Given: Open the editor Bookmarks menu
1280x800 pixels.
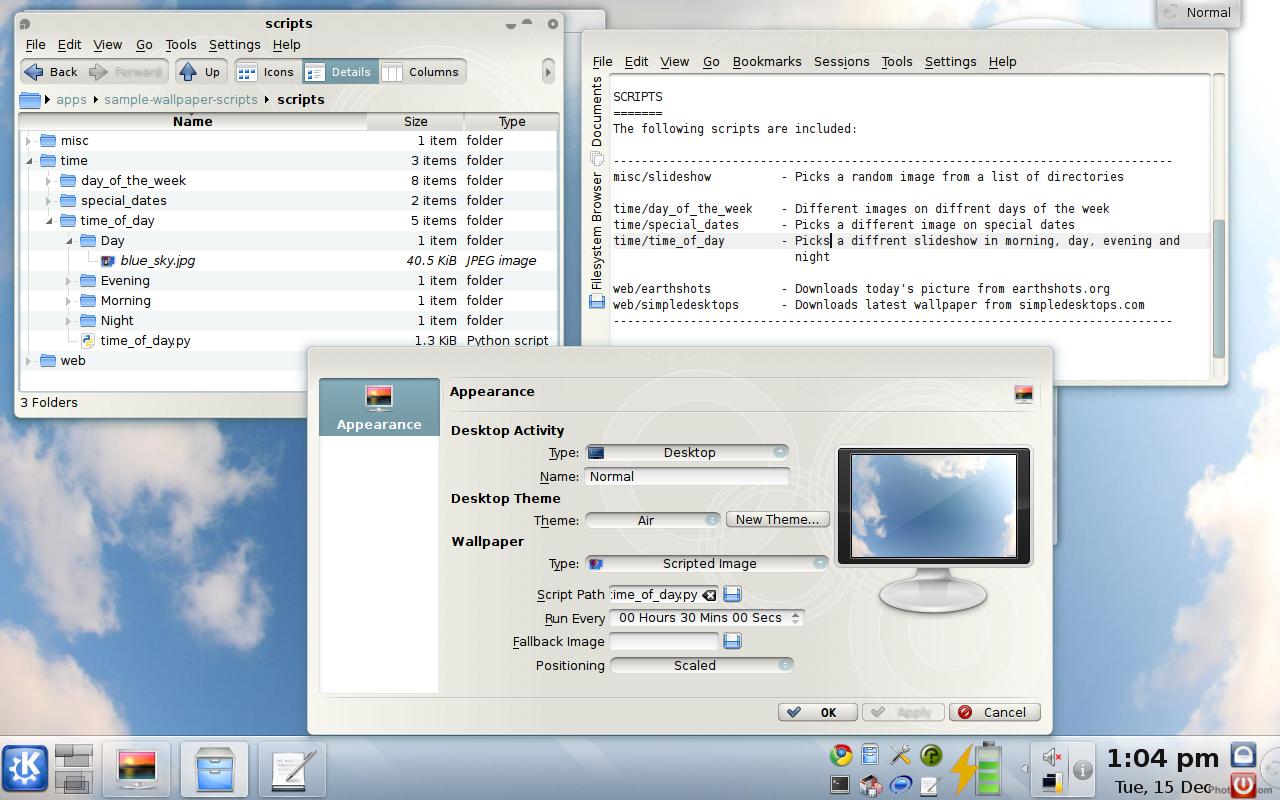Looking at the screenshot, I should coord(767,61).
